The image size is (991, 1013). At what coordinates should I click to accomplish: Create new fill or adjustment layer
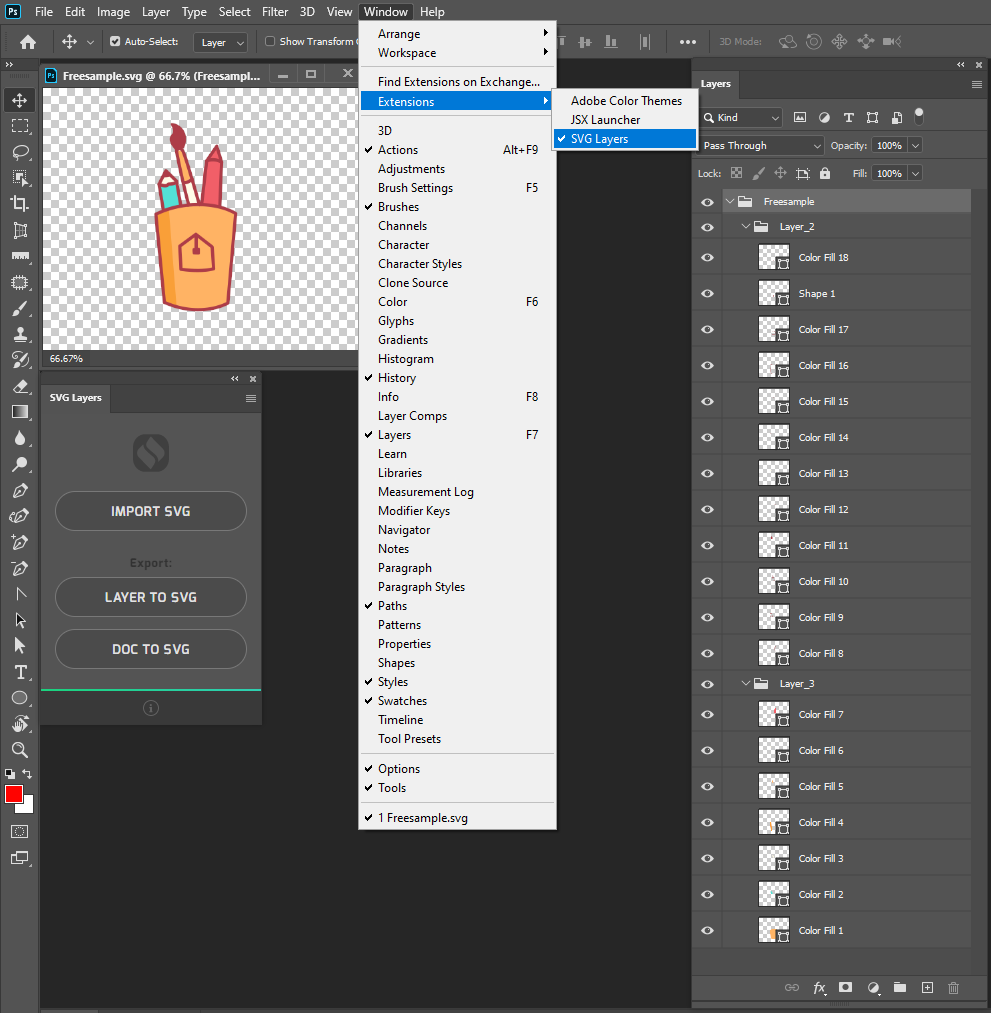click(x=873, y=987)
